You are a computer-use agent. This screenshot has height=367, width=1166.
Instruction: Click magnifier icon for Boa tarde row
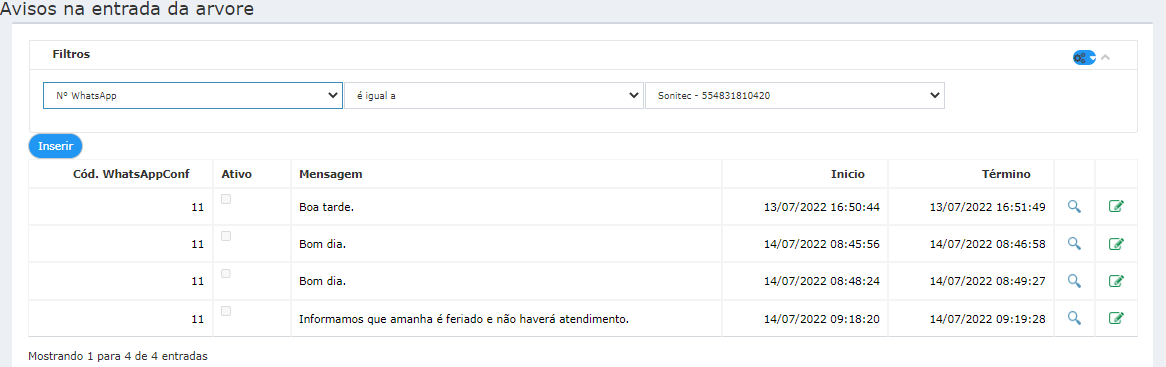point(1074,206)
